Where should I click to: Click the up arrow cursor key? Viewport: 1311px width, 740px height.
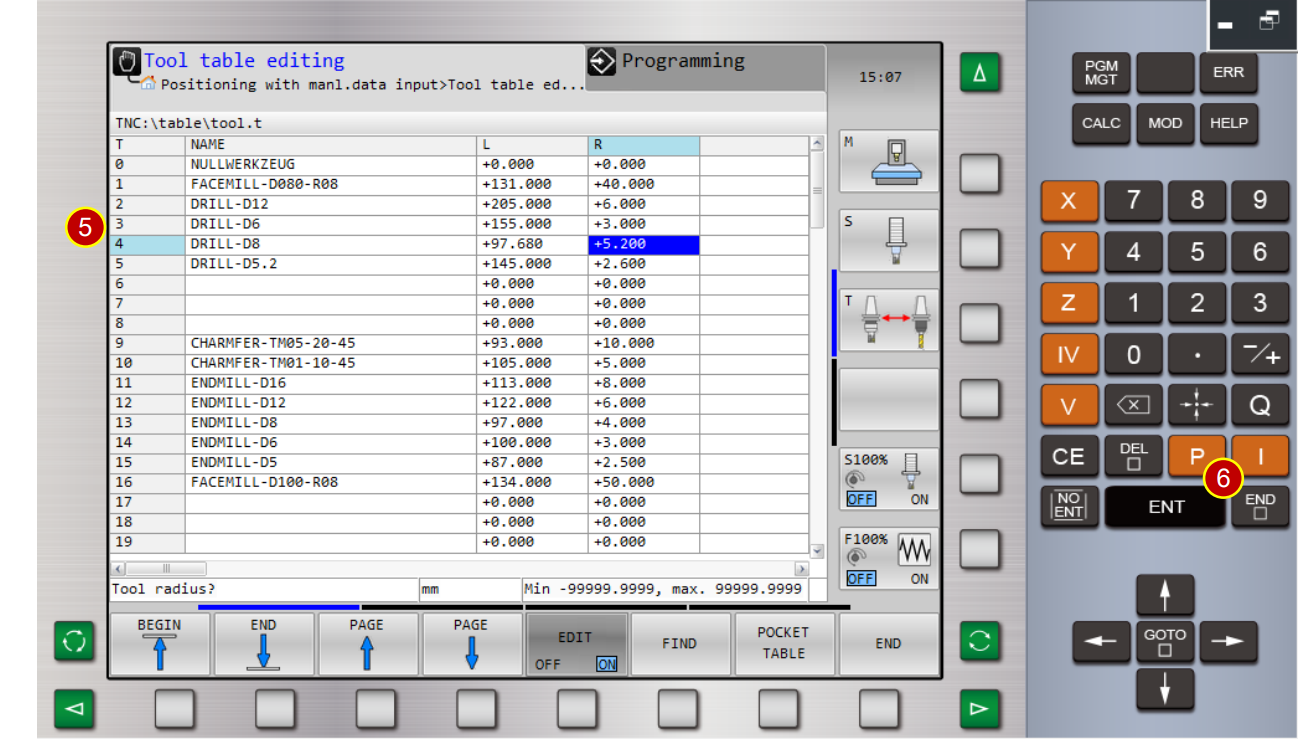coord(1165,595)
